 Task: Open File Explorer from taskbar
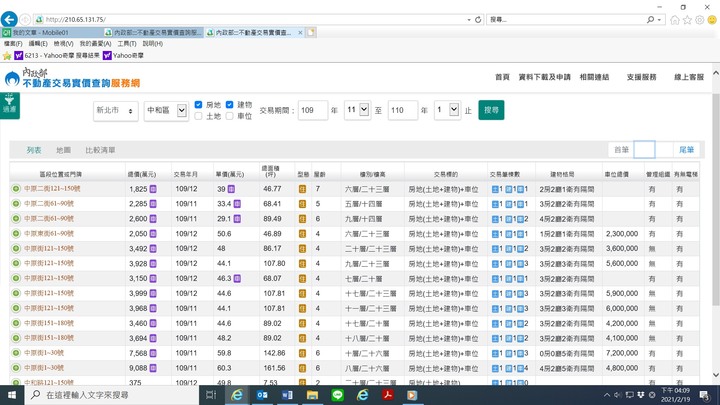pos(312,395)
